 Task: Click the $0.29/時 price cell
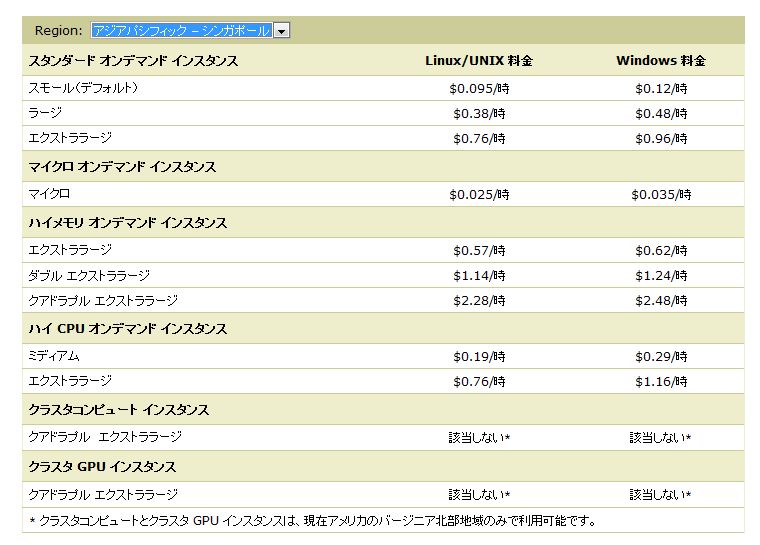pyautogui.click(x=661, y=357)
